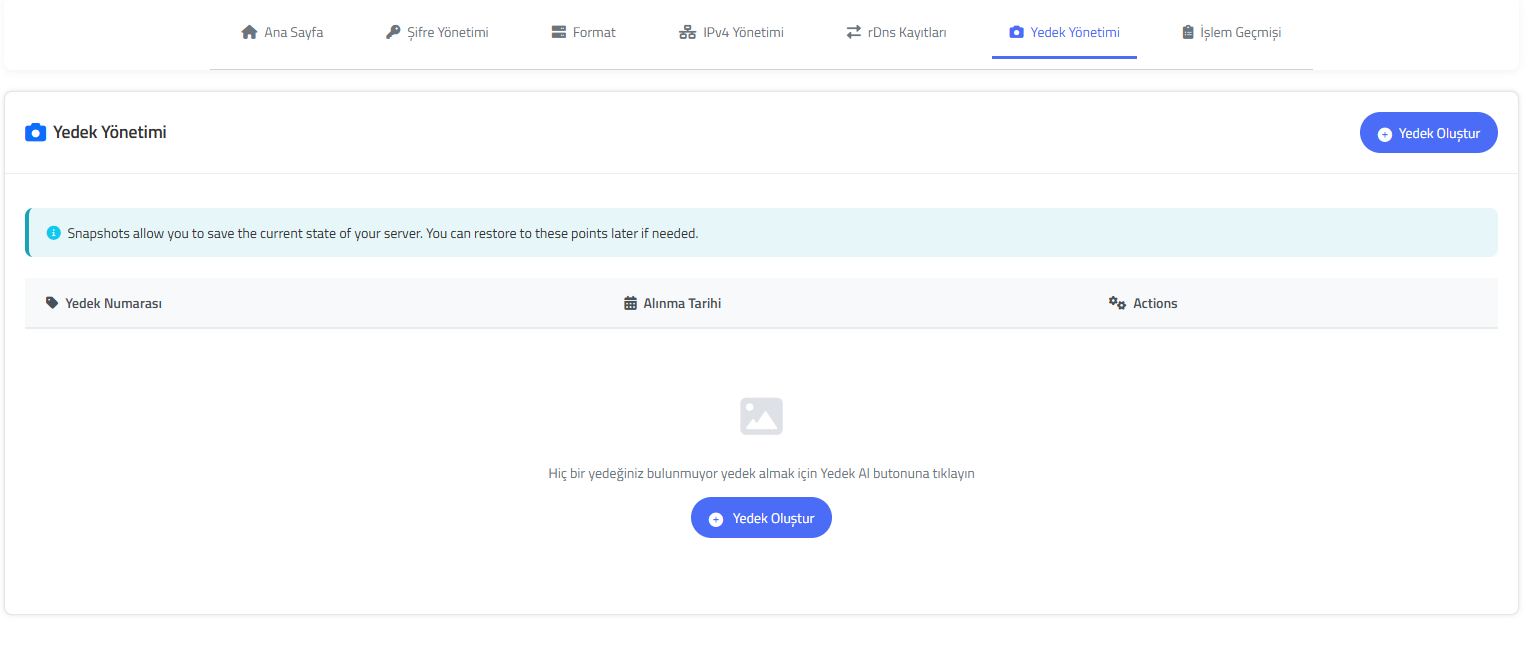
Task: Click the clipboard icon for İşlem Geçmişi
Action: pos(1187,32)
